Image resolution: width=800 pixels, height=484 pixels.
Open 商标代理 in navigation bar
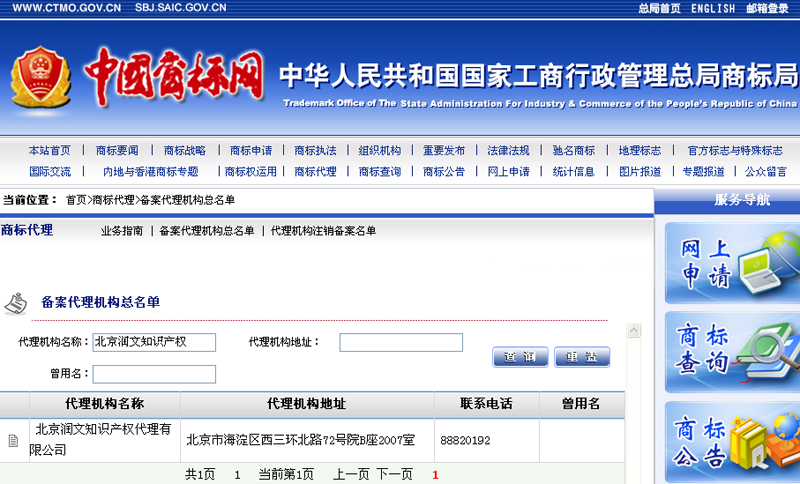click(x=315, y=172)
